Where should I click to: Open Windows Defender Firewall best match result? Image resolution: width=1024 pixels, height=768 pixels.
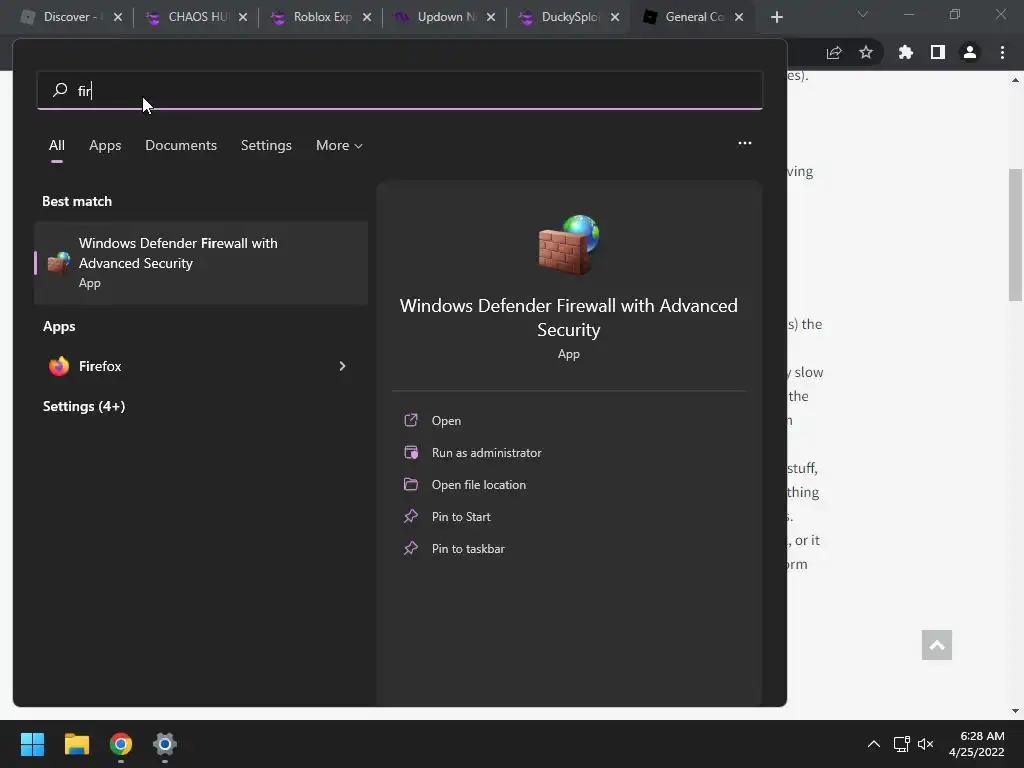point(201,263)
